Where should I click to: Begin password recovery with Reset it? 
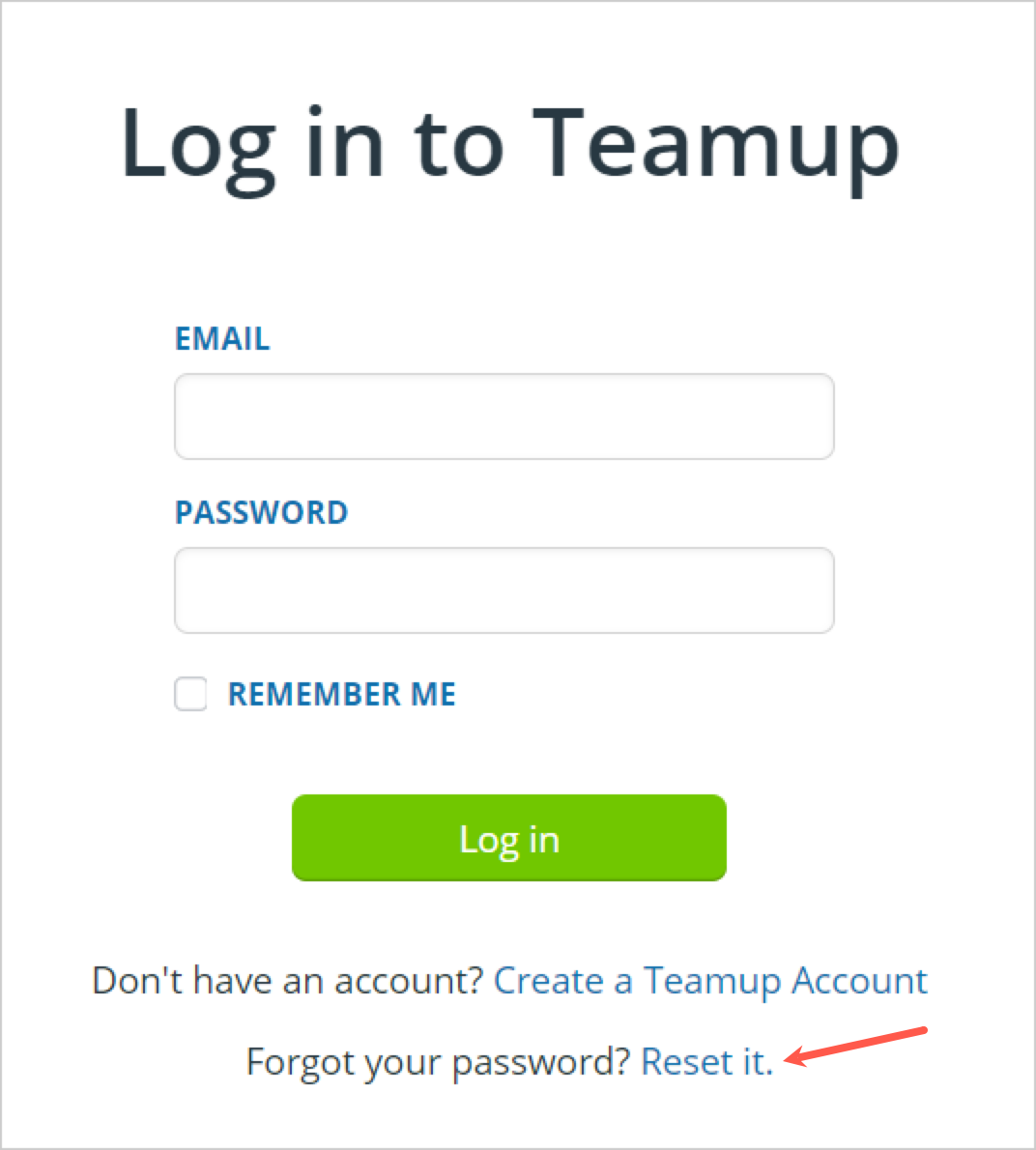(706, 1061)
